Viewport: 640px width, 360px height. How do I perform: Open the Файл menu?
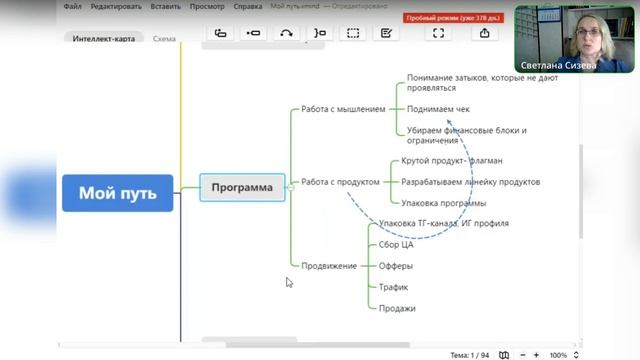tap(73, 6)
